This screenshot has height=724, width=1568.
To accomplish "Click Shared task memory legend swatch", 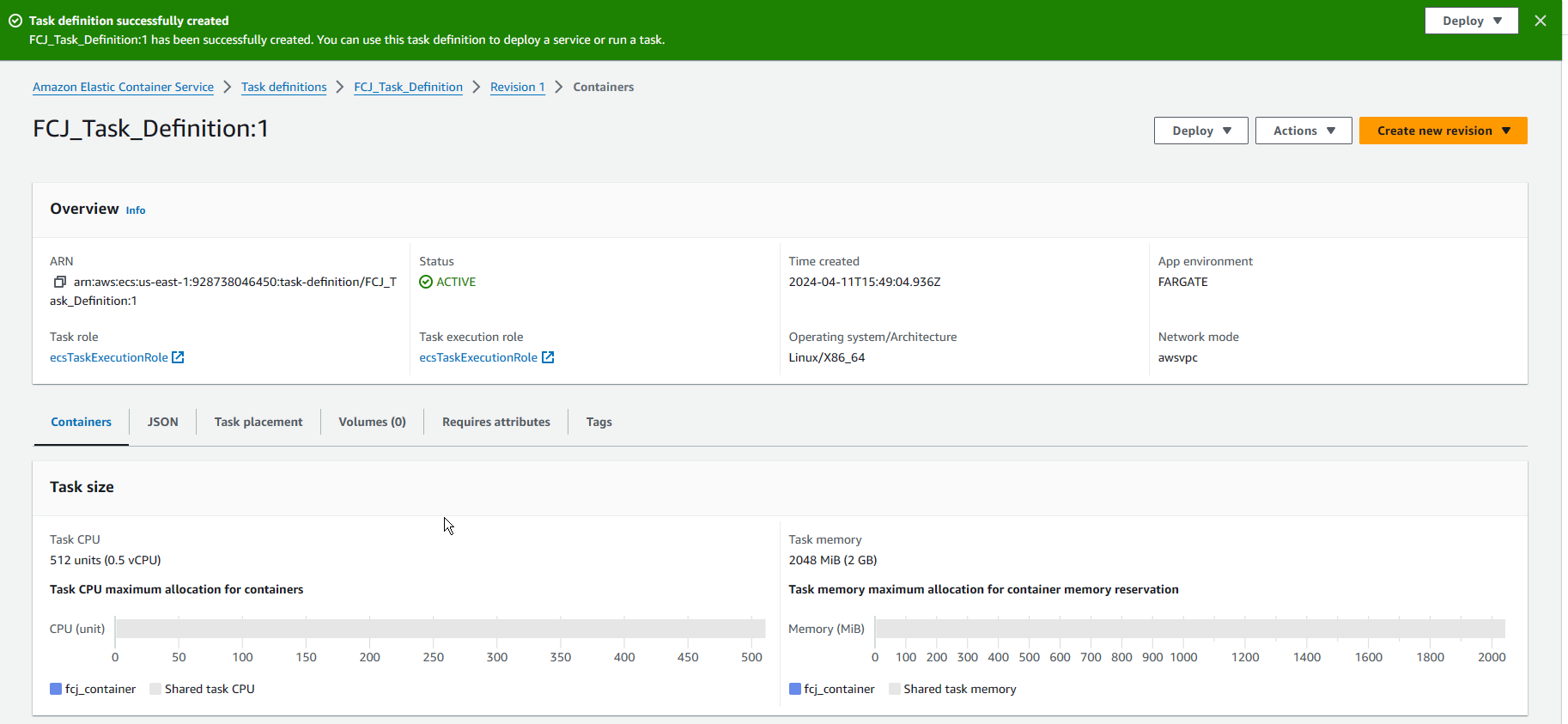I will (x=895, y=689).
